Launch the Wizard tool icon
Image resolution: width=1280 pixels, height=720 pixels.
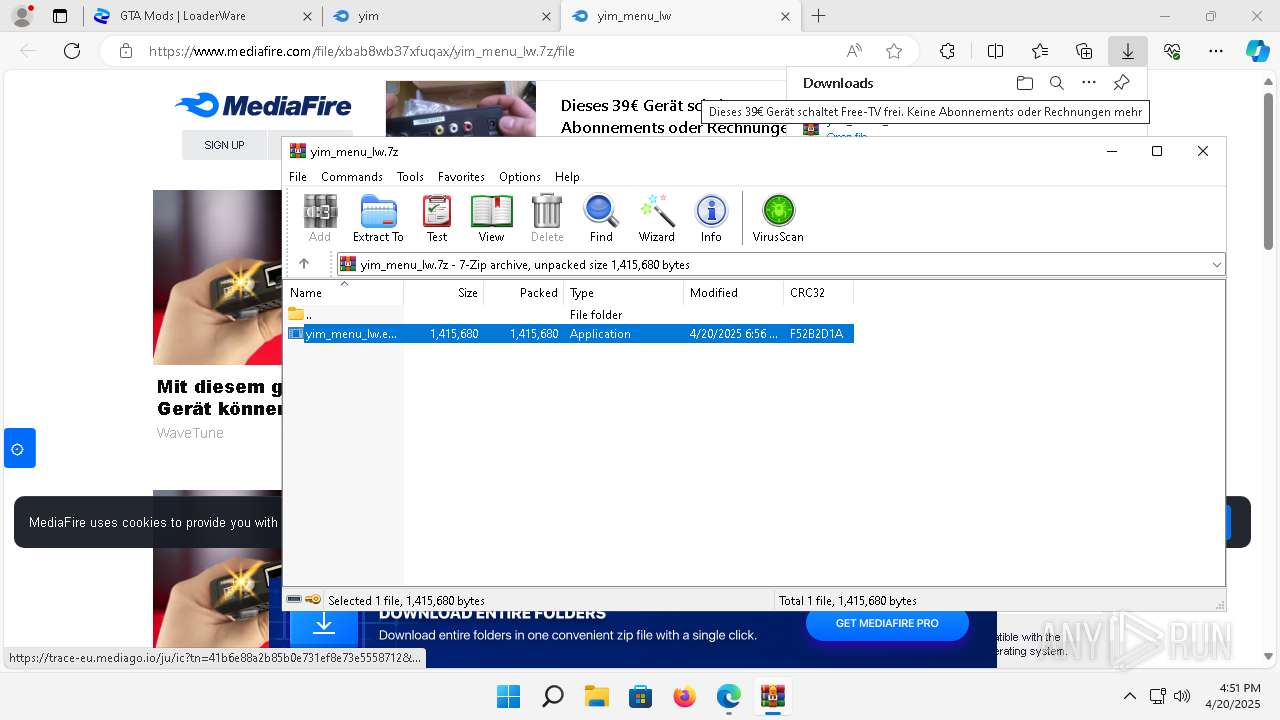point(657,218)
